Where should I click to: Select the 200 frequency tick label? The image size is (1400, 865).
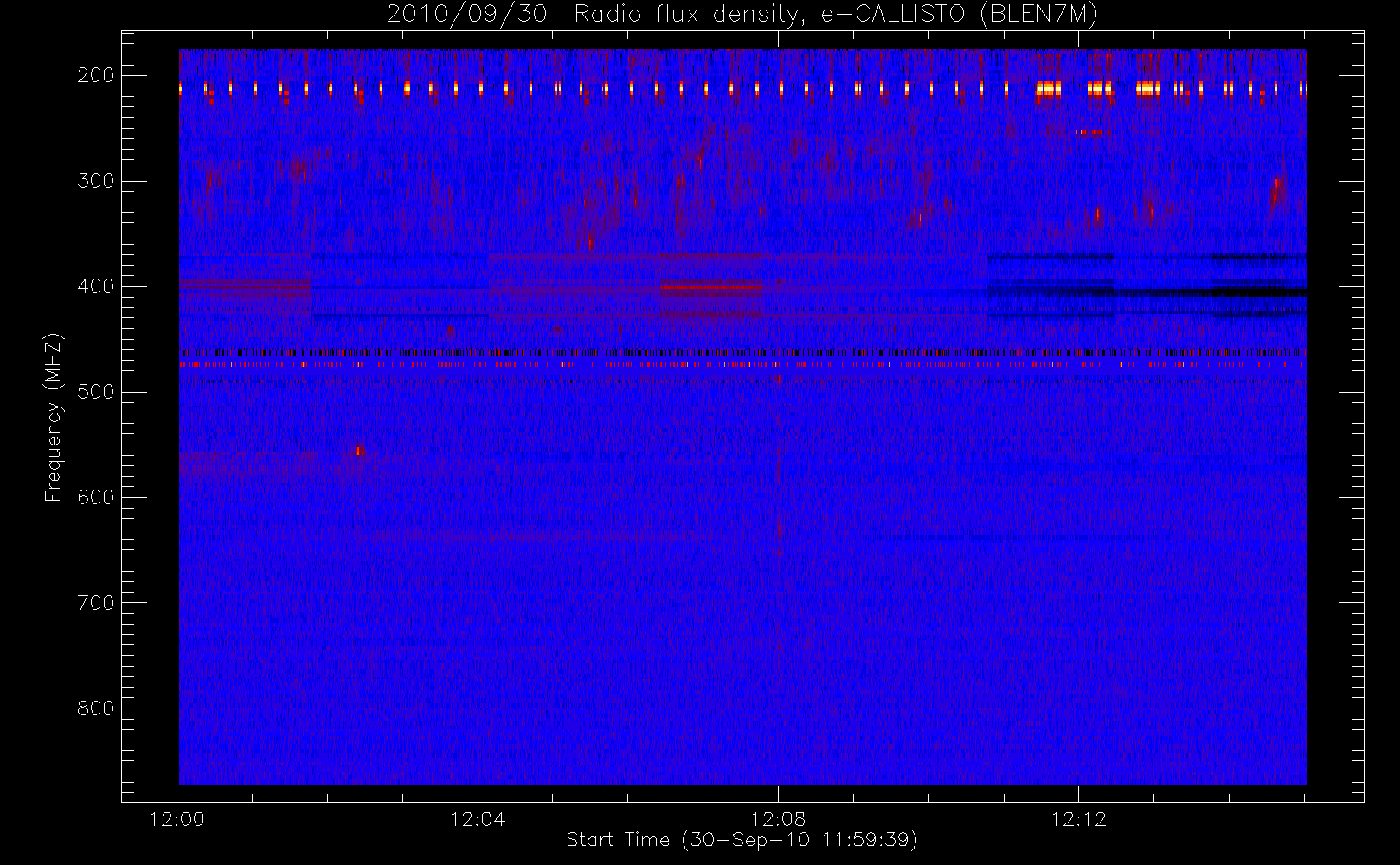pyautogui.click(x=96, y=75)
